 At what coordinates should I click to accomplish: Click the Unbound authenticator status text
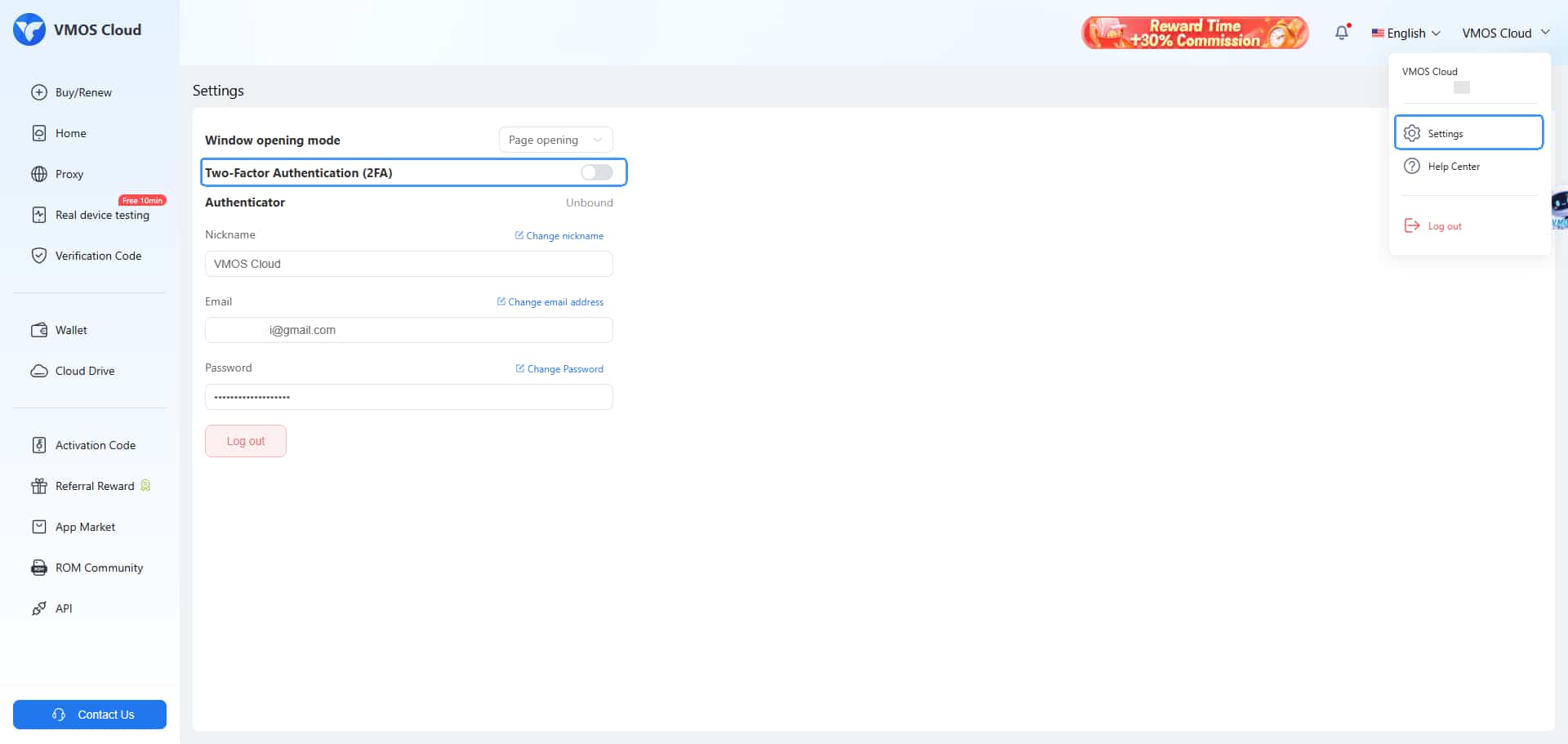point(590,203)
